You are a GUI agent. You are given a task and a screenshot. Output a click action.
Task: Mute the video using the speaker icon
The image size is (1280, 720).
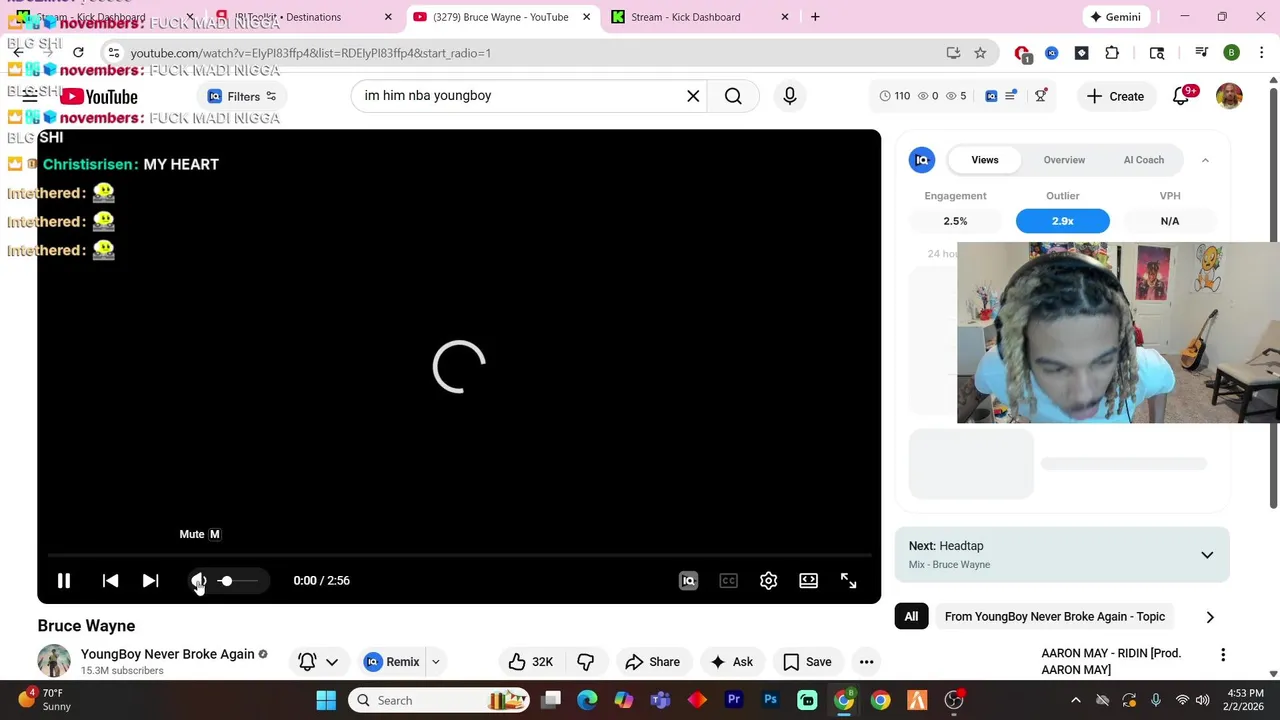coord(198,580)
